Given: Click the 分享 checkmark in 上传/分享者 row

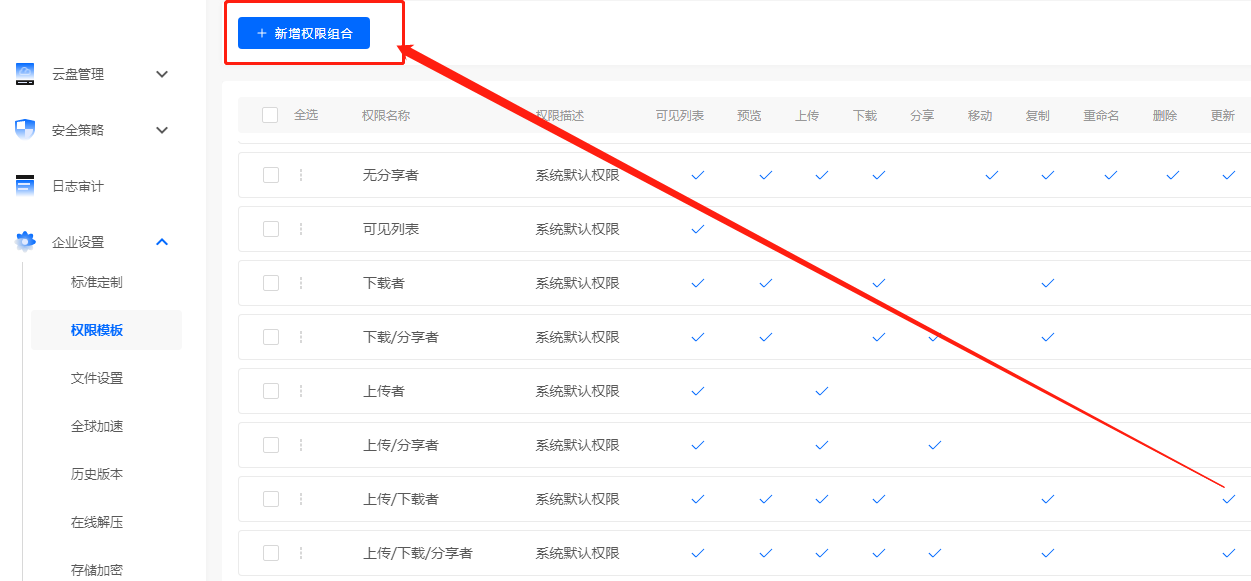Looking at the screenshot, I should click(x=935, y=445).
